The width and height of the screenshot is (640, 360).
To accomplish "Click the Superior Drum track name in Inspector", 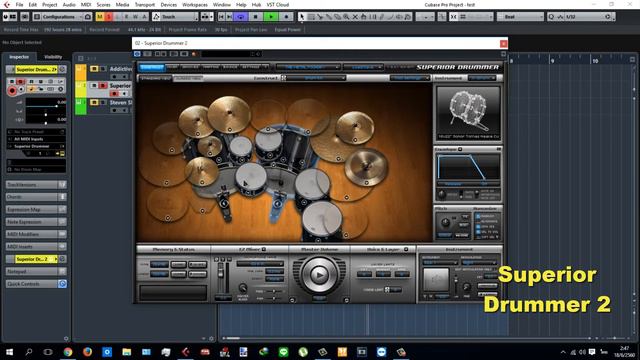I will click(x=36, y=69).
